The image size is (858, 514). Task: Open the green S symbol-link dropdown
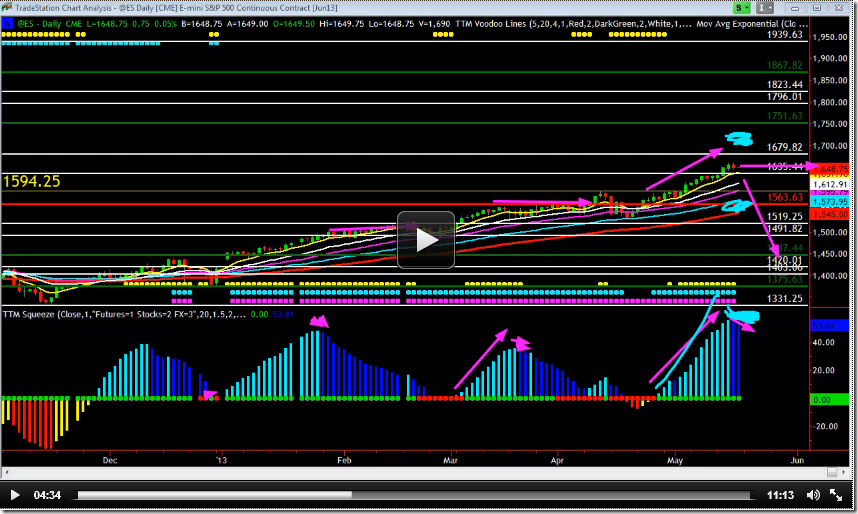click(741, 8)
